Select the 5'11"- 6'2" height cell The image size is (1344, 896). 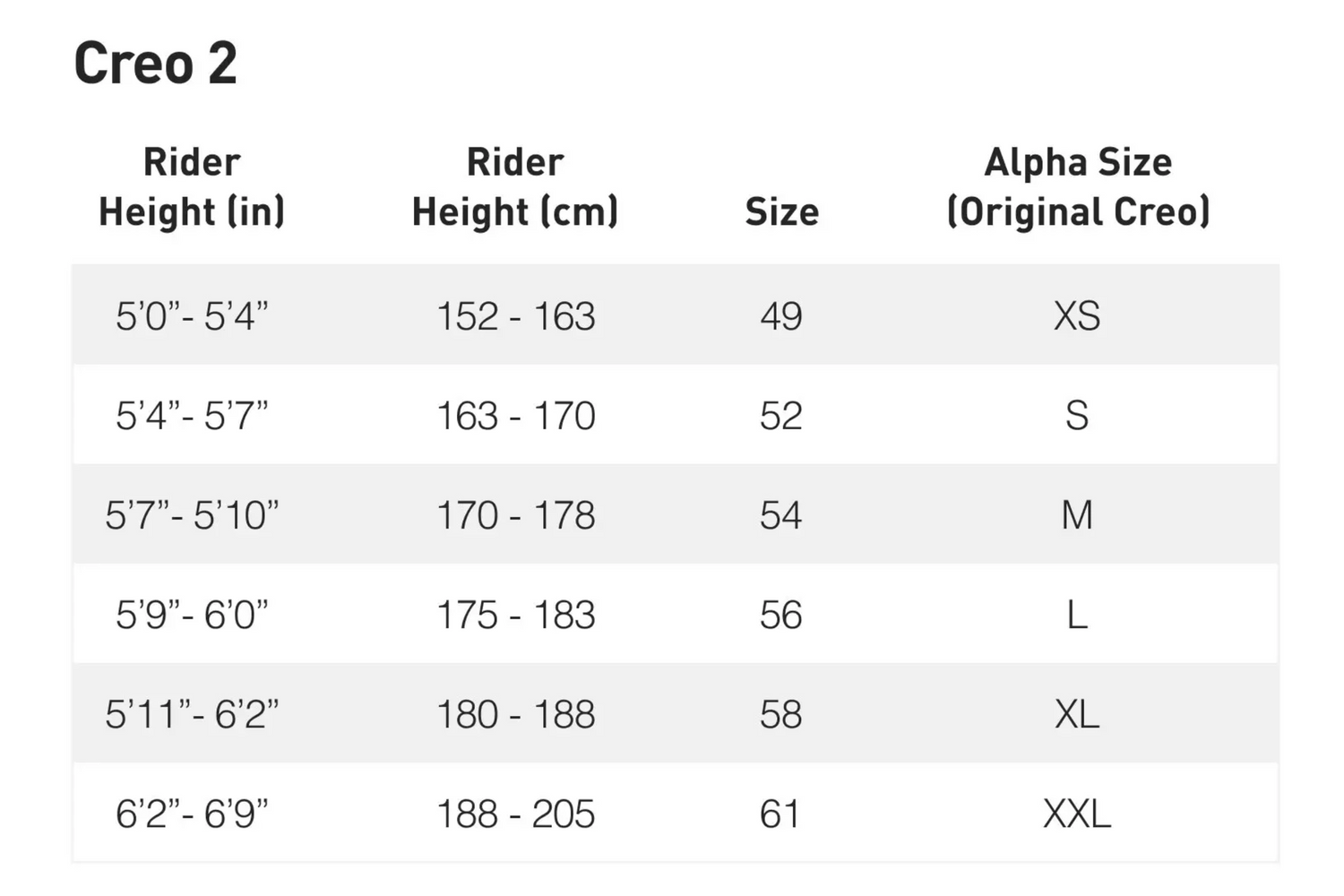192,714
